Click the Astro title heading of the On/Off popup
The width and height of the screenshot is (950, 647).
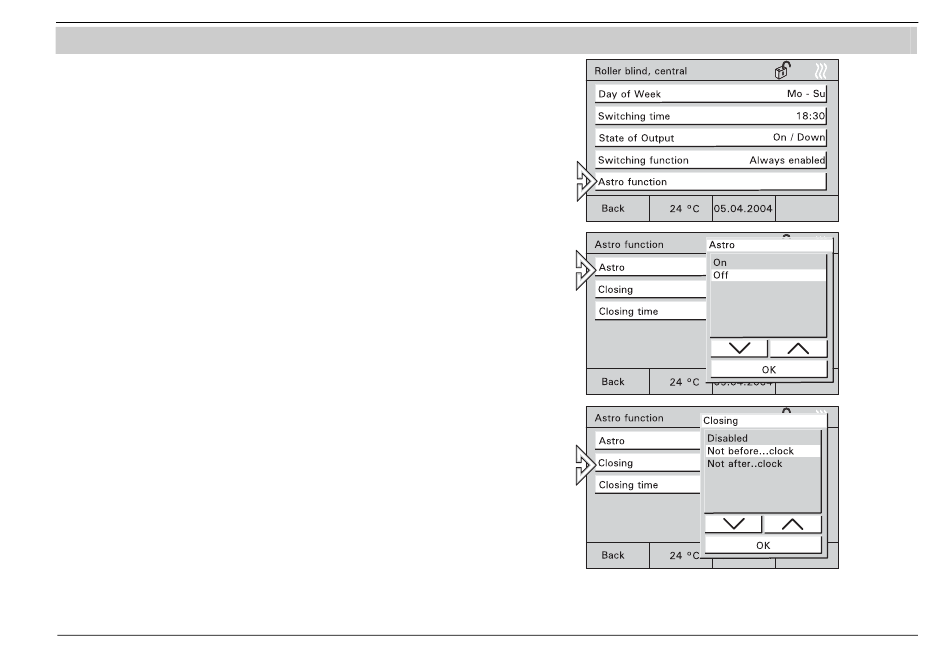[x=722, y=245]
